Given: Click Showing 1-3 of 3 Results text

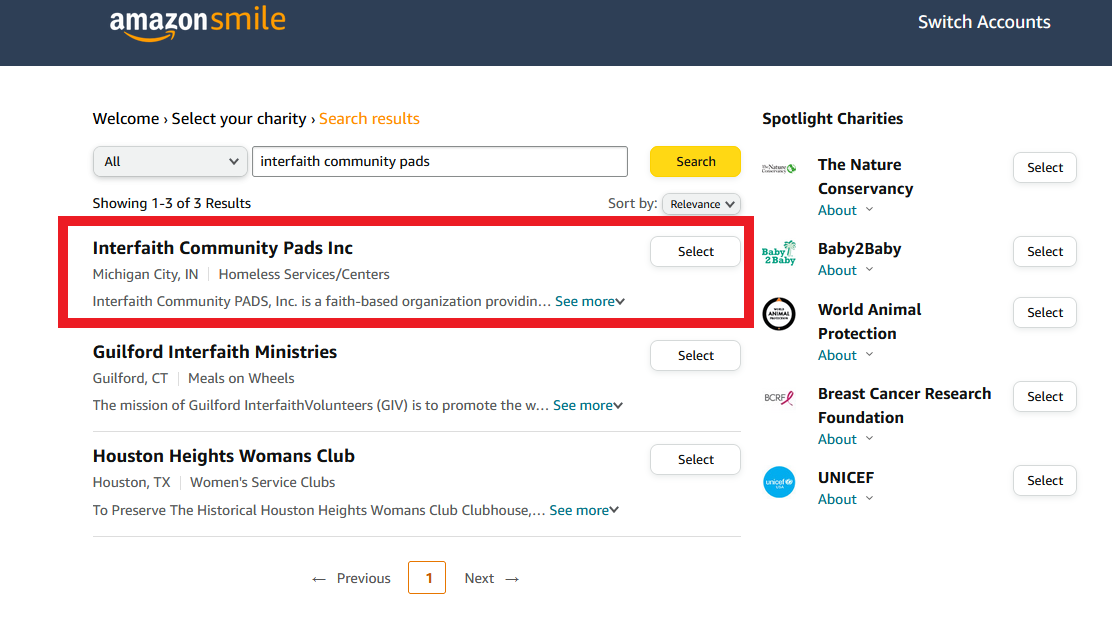Looking at the screenshot, I should [172, 204].
